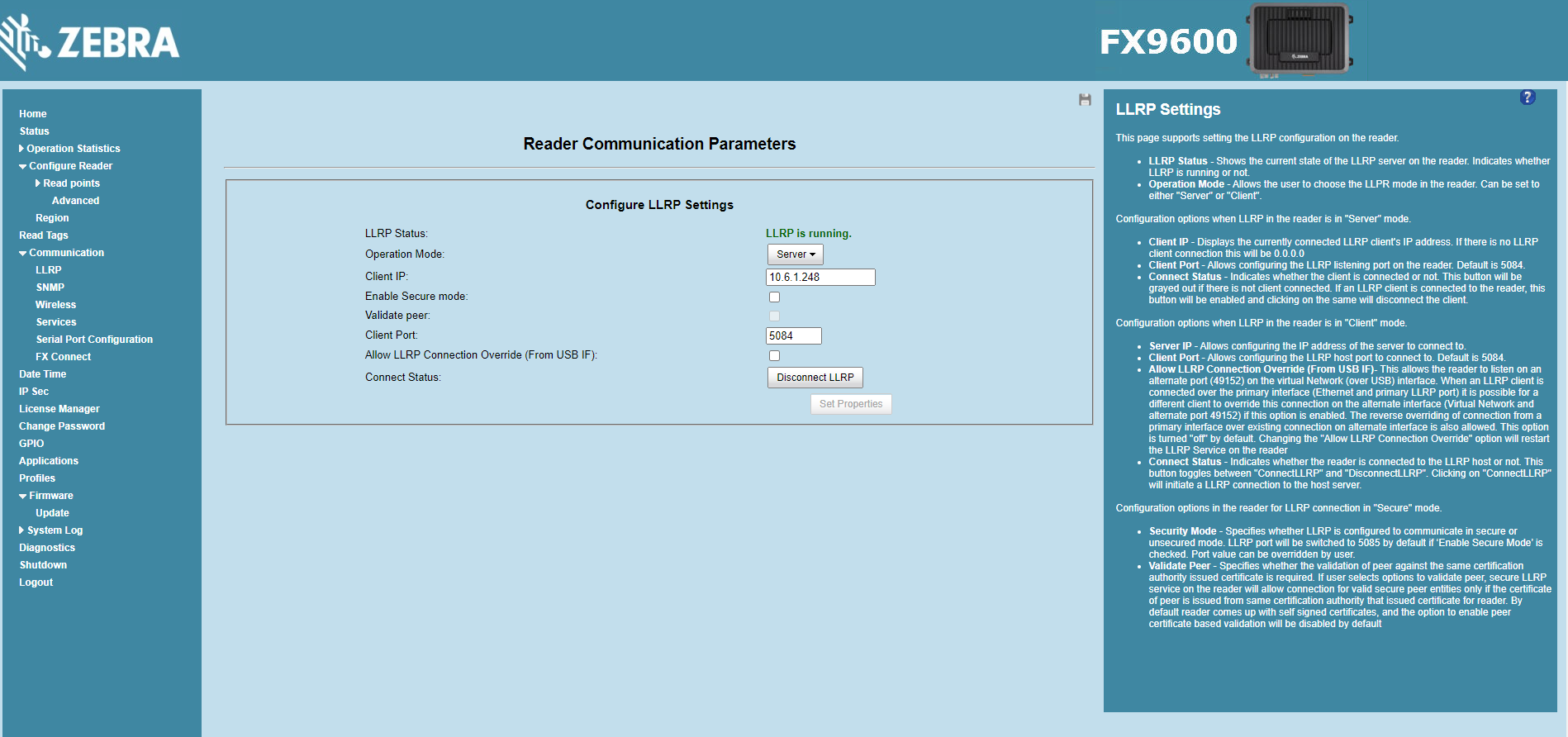Open firmware Update page
This screenshot has height=737, width=1568.
[x=52, y=513]
